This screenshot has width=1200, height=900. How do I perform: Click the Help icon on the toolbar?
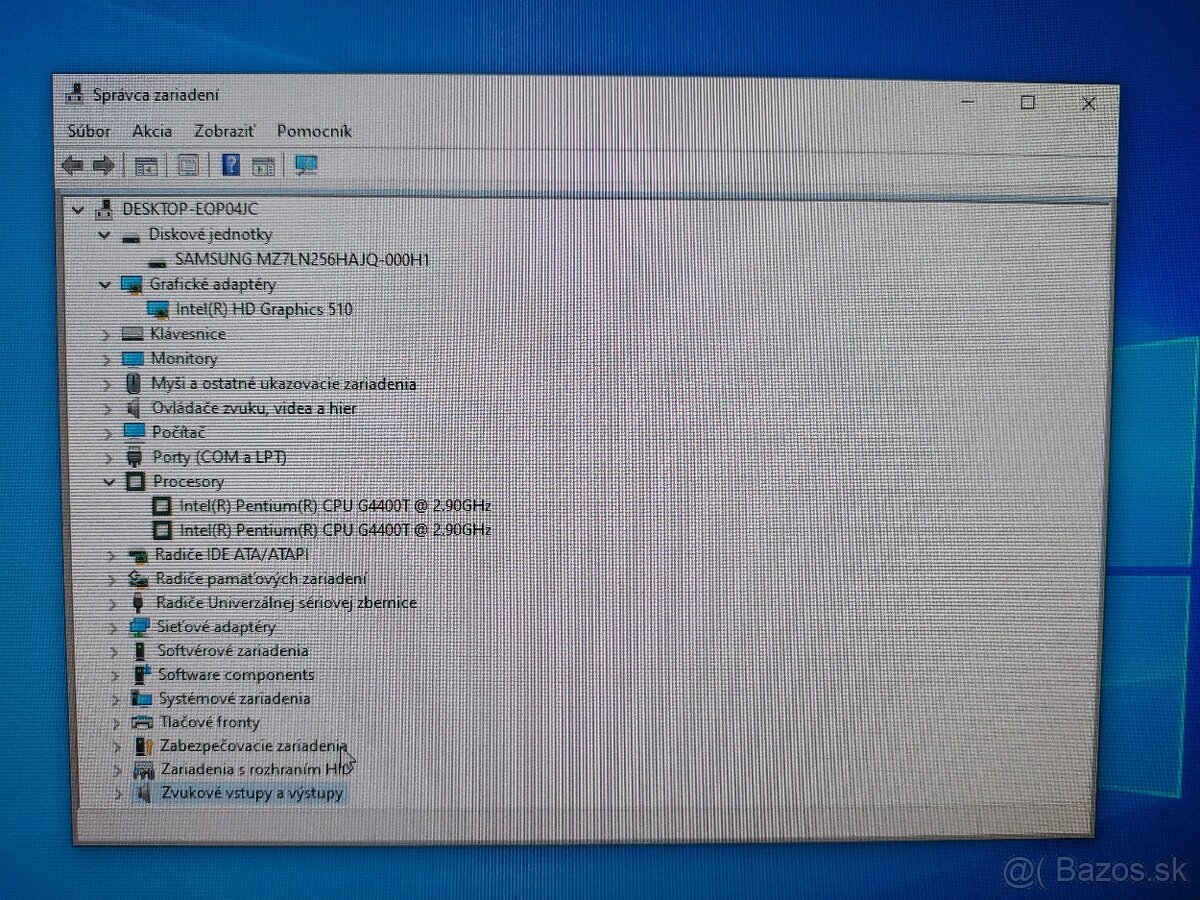231,165
